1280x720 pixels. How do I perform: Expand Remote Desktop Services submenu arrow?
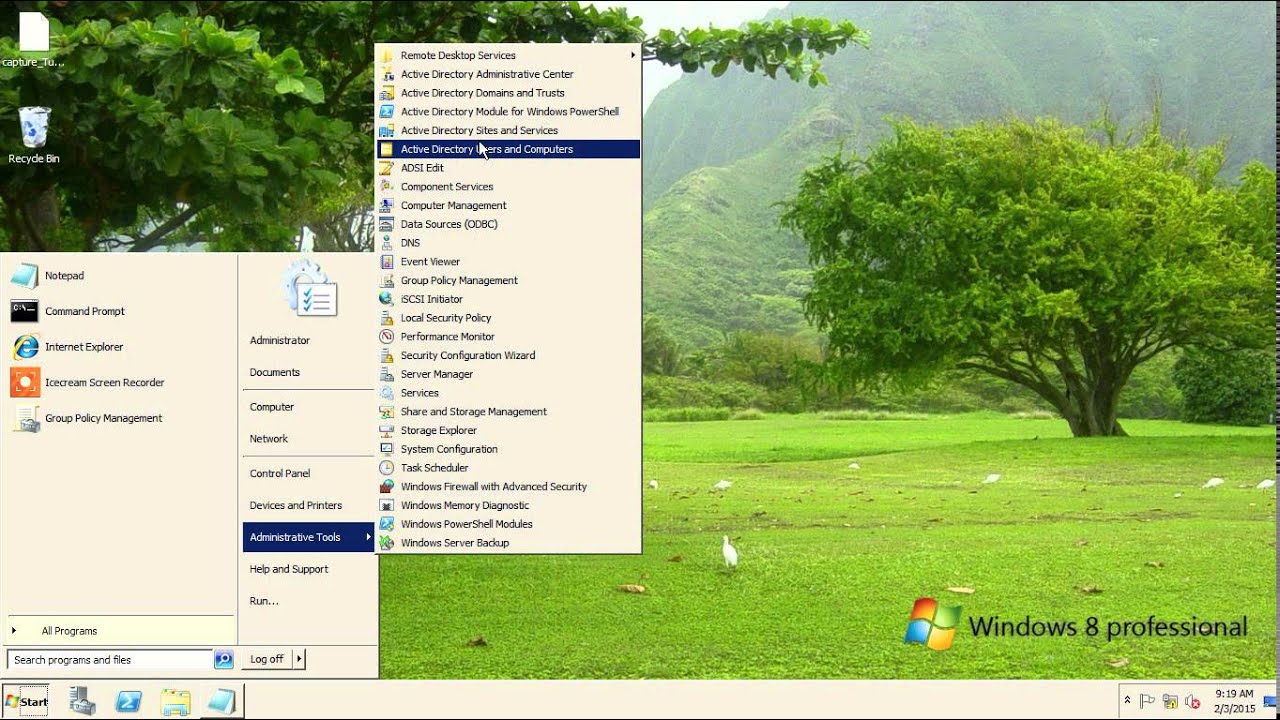(x=633, y=55)
